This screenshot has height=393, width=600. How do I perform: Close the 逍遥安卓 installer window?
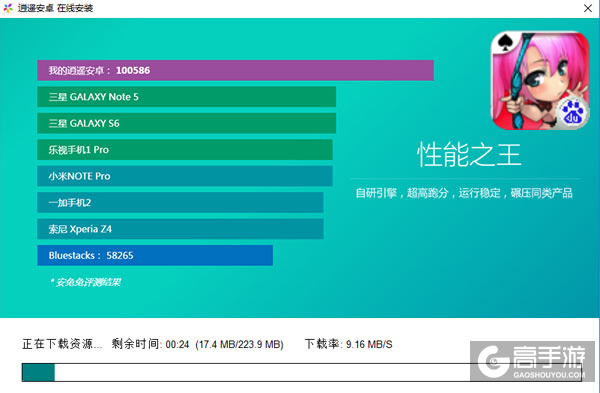pyautogui.click(x=588, y=8)
